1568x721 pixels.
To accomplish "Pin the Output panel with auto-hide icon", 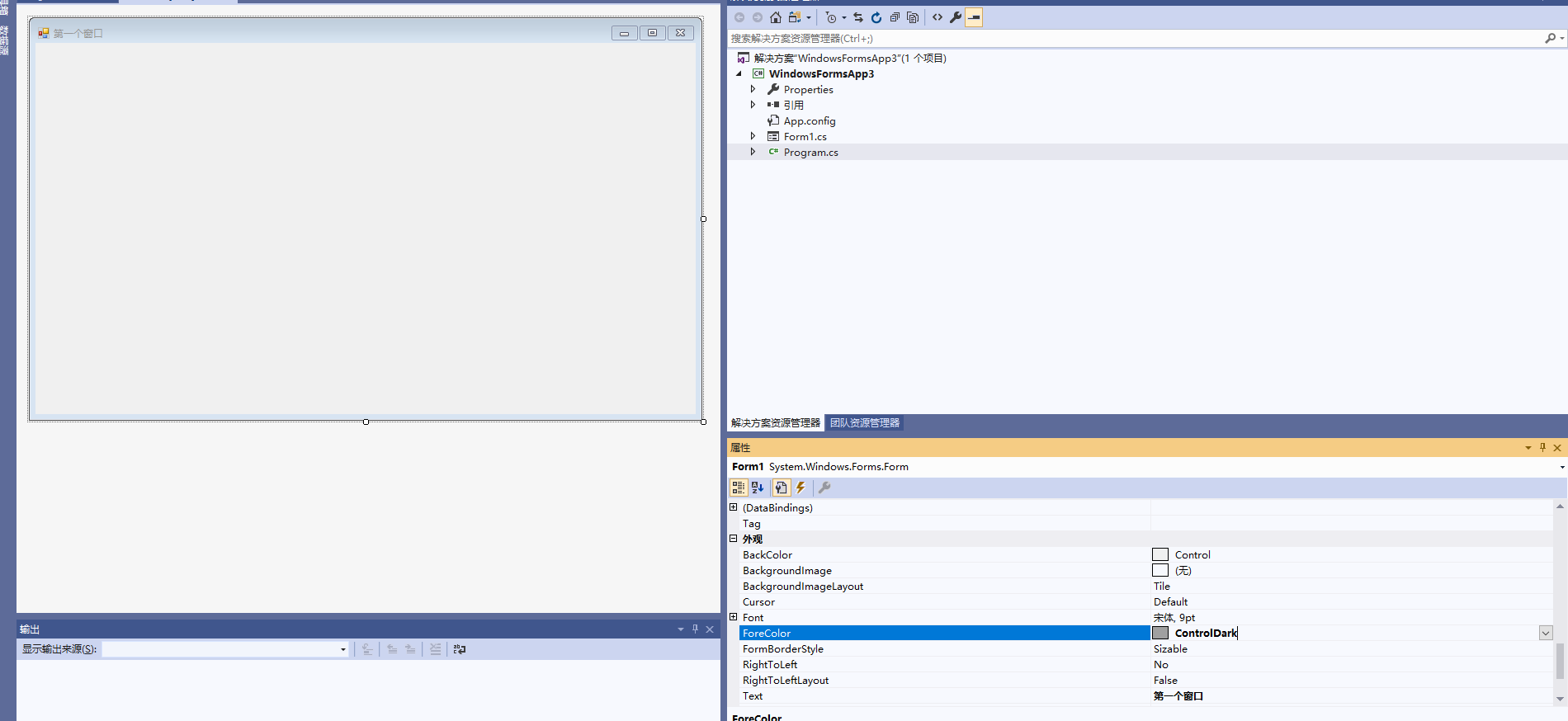I will click(x=695, y=629).
